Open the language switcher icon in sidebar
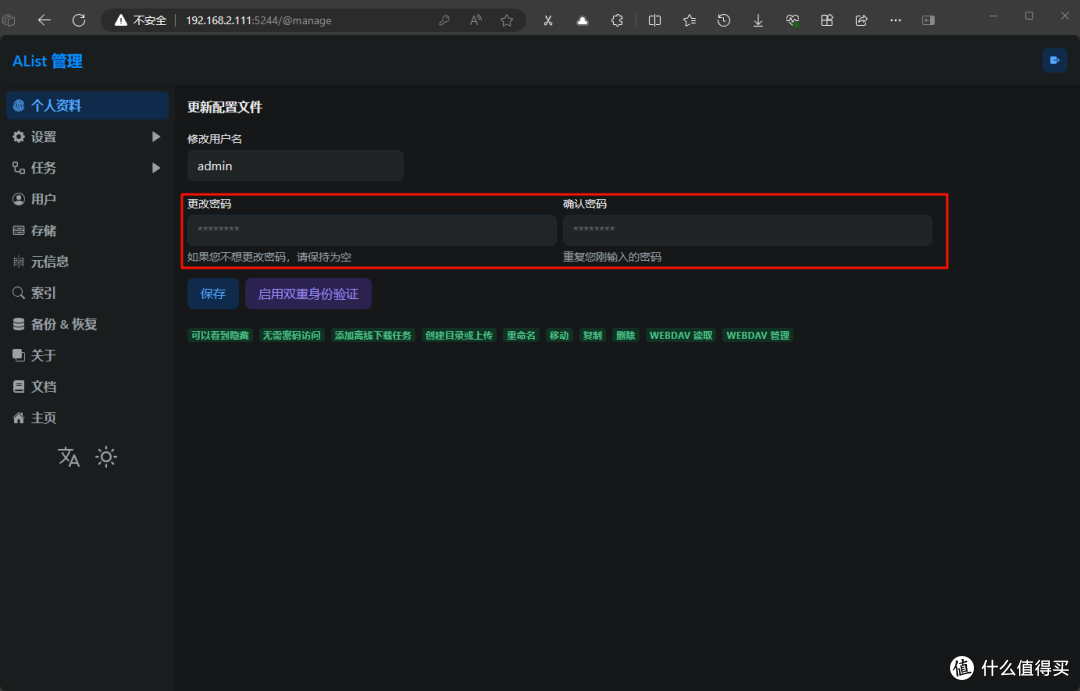The height and width of the screenshot is (691, 1080). pyautogui.click(x=69, y=457)
